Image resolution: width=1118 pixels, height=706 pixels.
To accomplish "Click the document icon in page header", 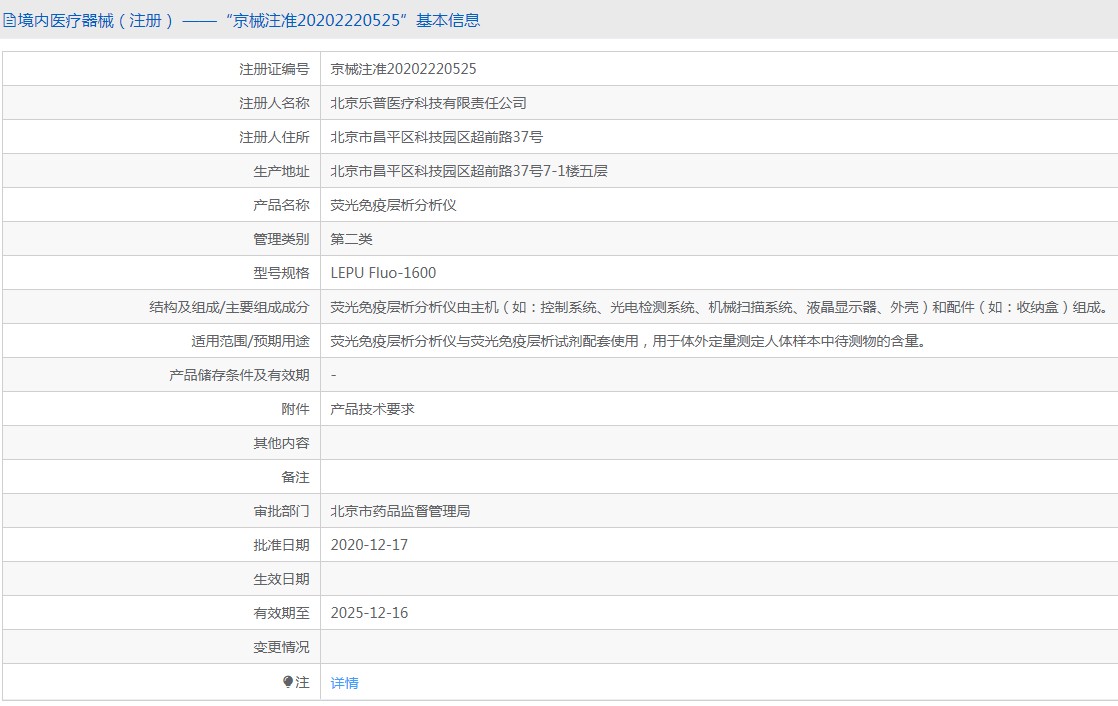I will (9, 20).
